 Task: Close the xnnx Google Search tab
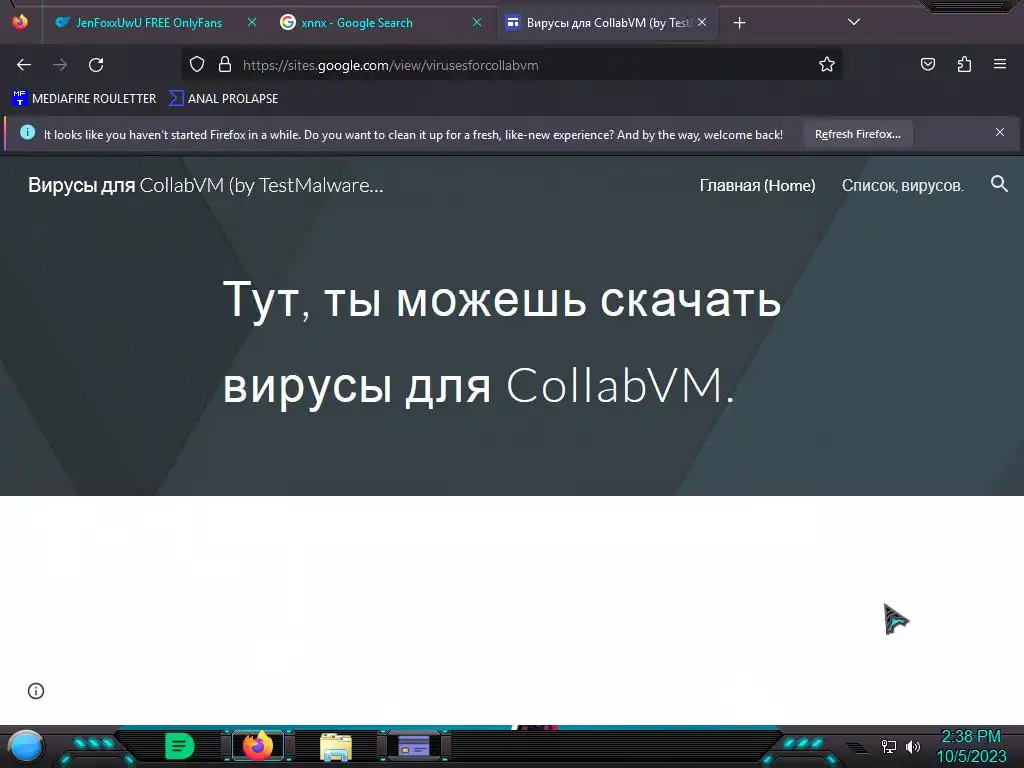pos(477,22)
